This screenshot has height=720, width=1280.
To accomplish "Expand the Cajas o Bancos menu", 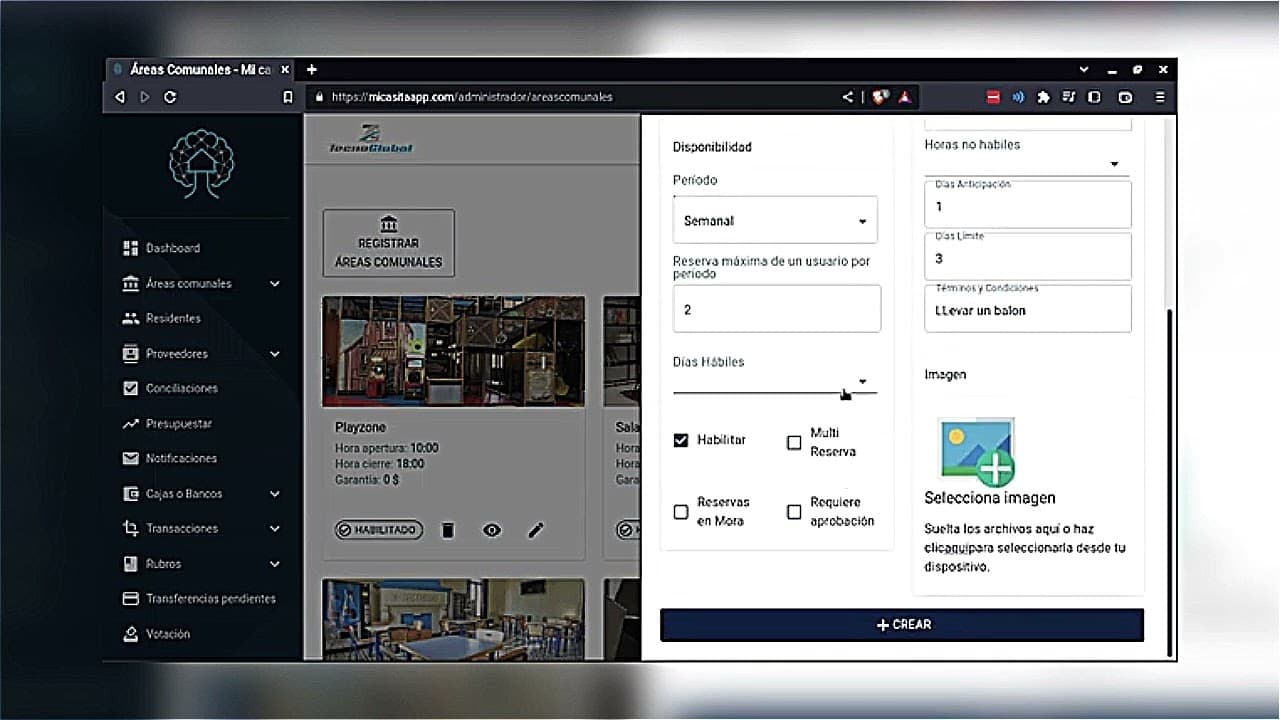I will click(x=201, y=494).
